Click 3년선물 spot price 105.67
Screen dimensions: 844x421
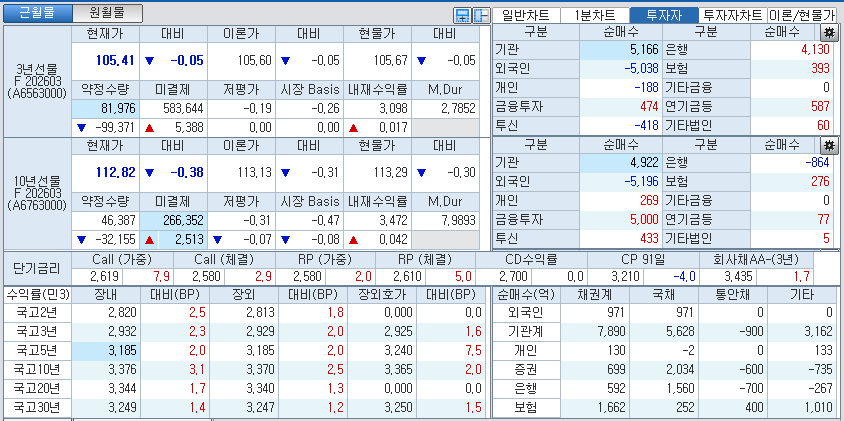[x=377, y=60]
